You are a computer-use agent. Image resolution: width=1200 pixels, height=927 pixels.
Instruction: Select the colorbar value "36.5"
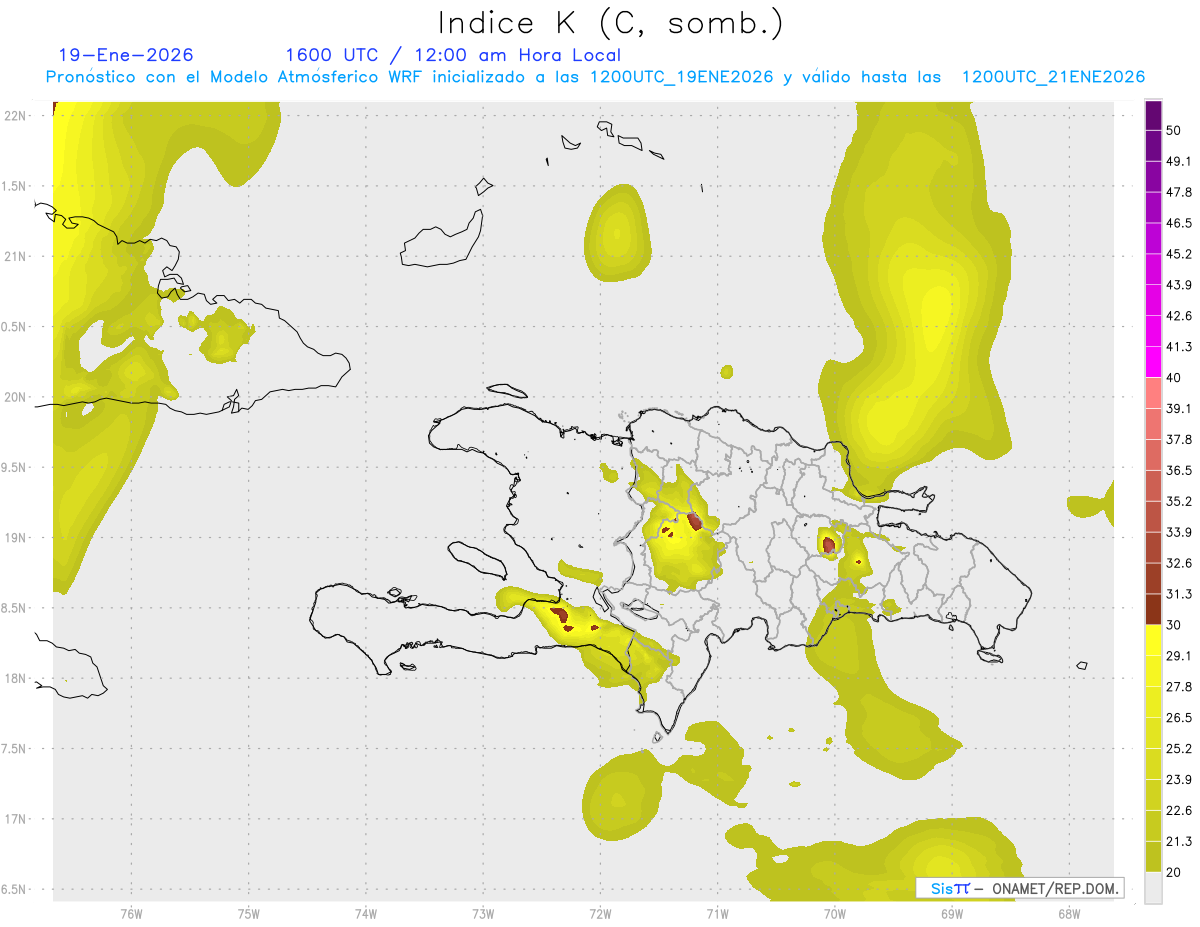[1179, 470]
